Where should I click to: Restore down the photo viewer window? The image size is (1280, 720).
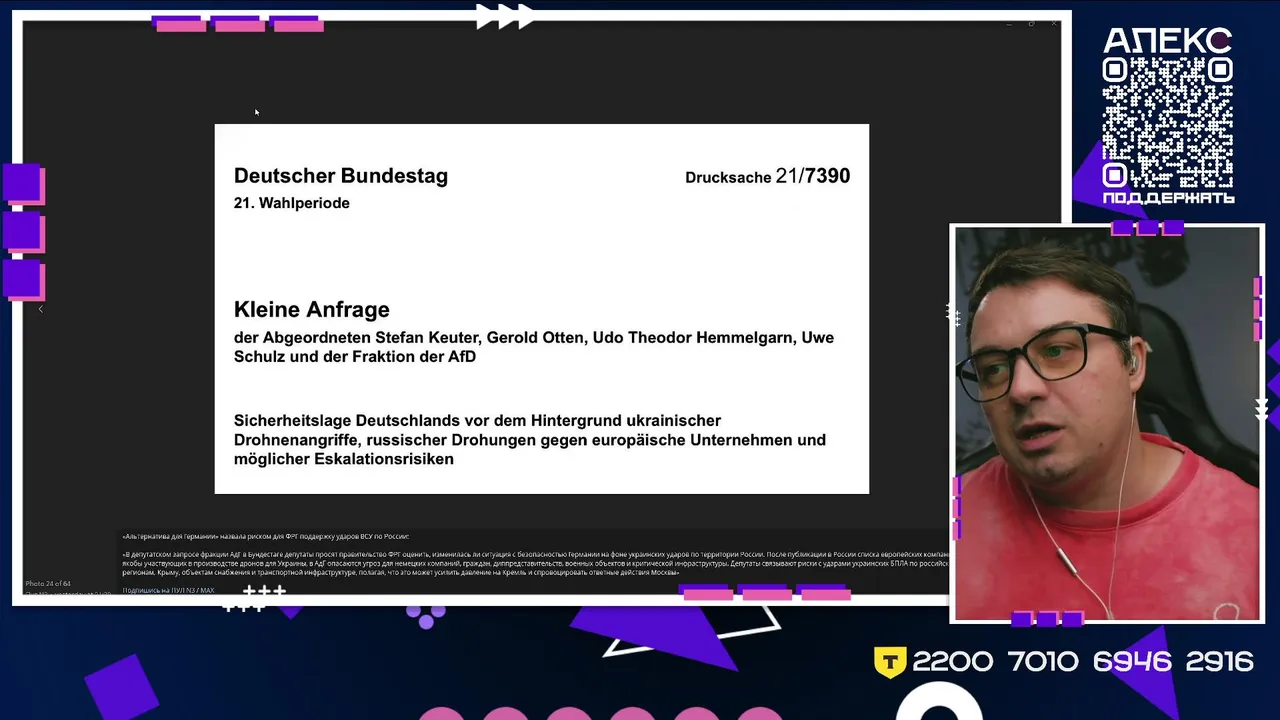tap(1031, 23)
